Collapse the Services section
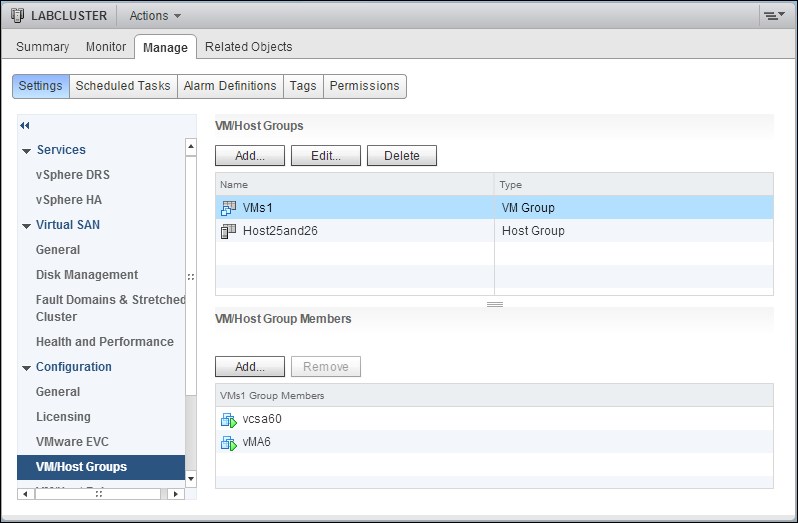Screen dimensions: 798x523 (26, 151)
